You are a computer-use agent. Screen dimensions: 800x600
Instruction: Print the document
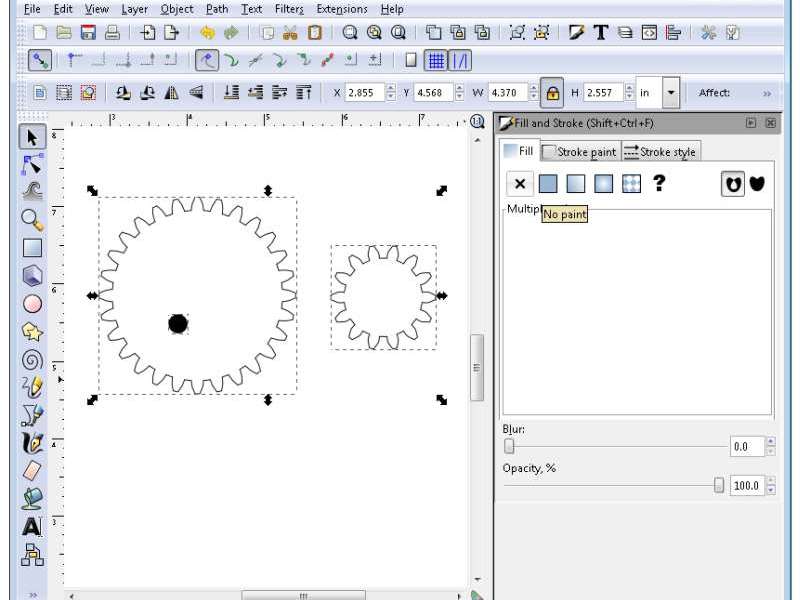[112, 33]
